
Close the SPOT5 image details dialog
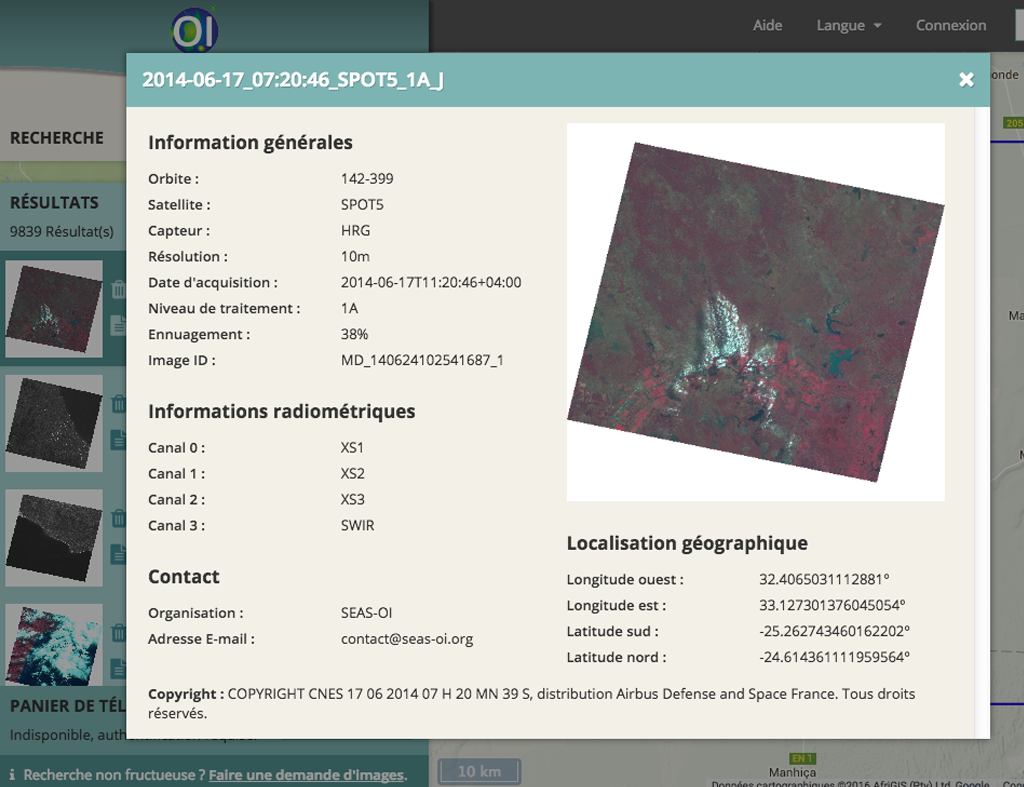pos(966,80)
